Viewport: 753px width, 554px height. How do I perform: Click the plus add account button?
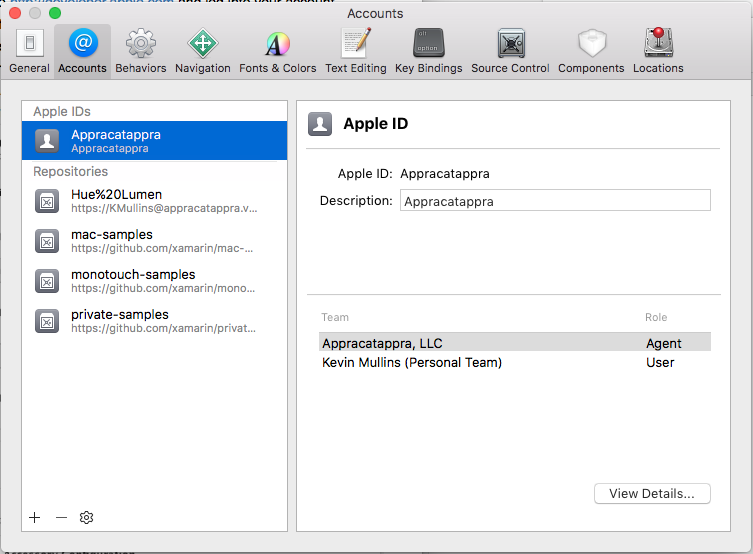point(35,518)
